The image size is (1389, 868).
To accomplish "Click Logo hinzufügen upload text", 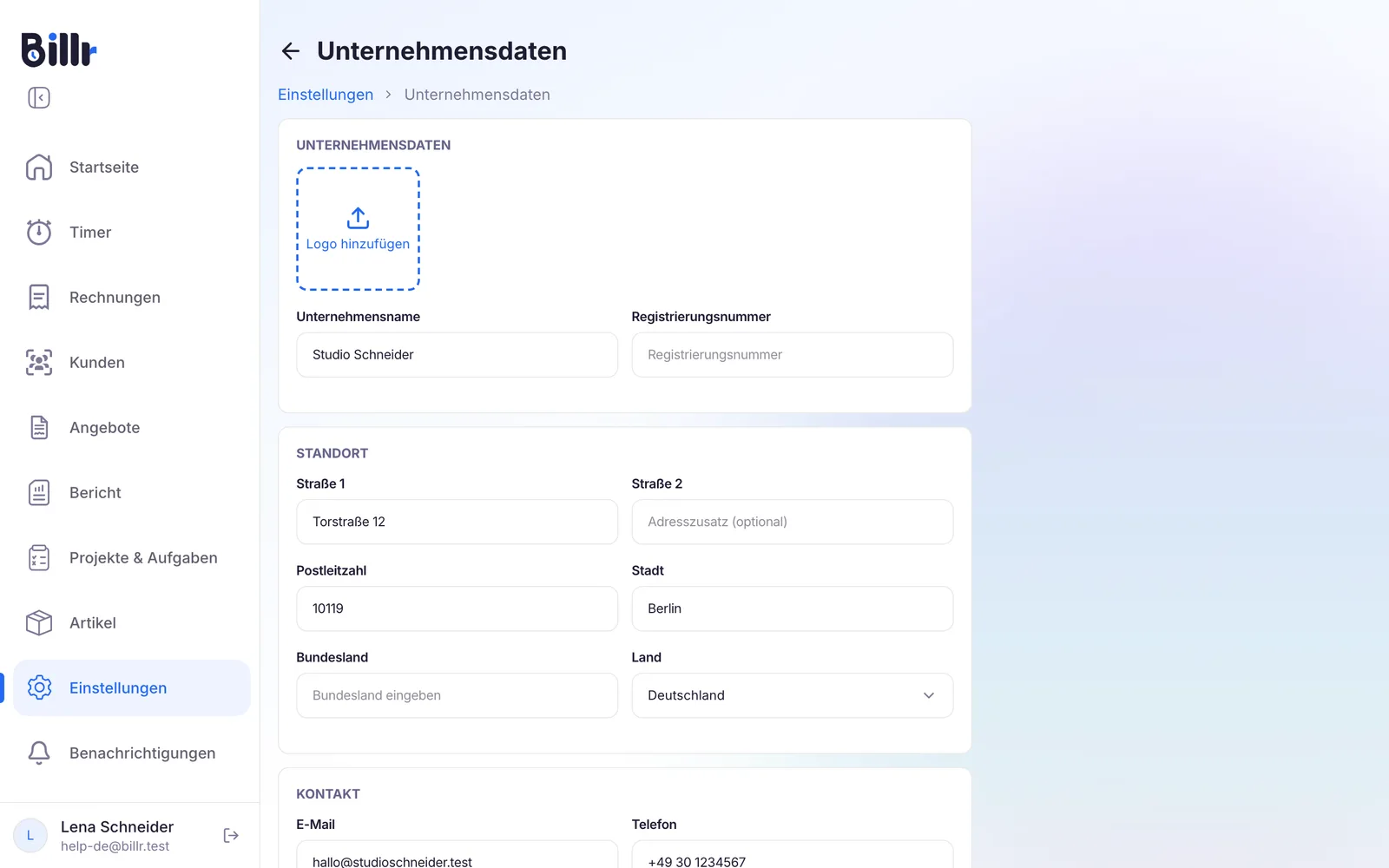I will [358, 244].
